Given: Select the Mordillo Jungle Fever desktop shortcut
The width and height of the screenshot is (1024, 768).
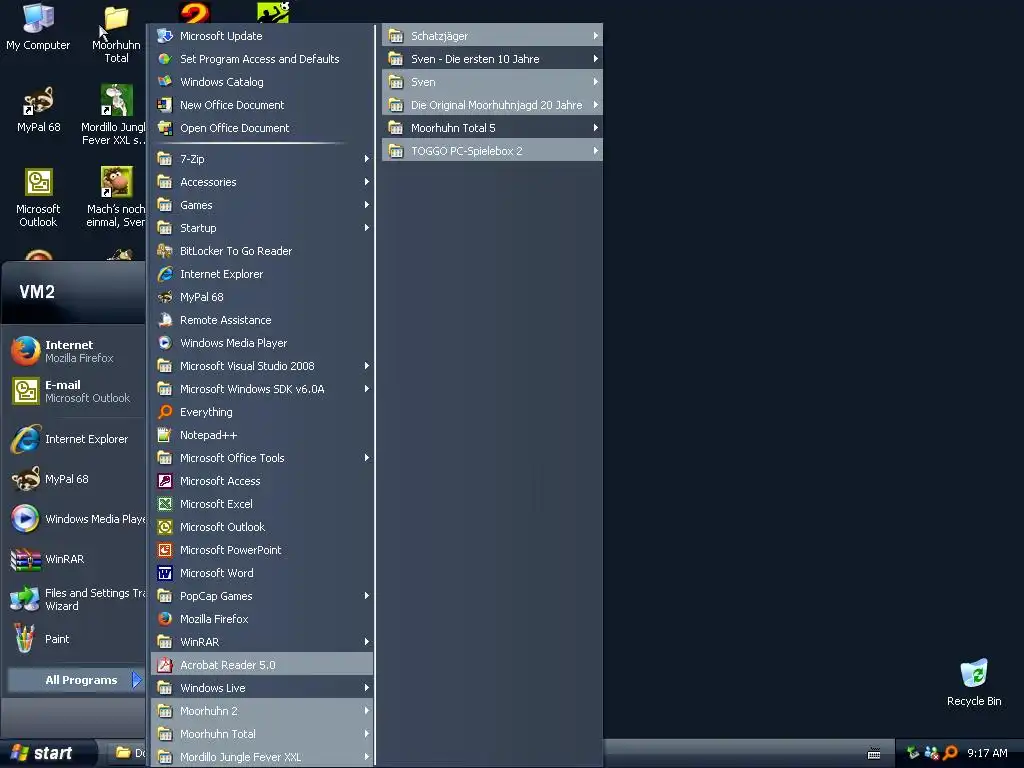Looking at the screenshot, I should pyautogui.click(x=115, y=116).
